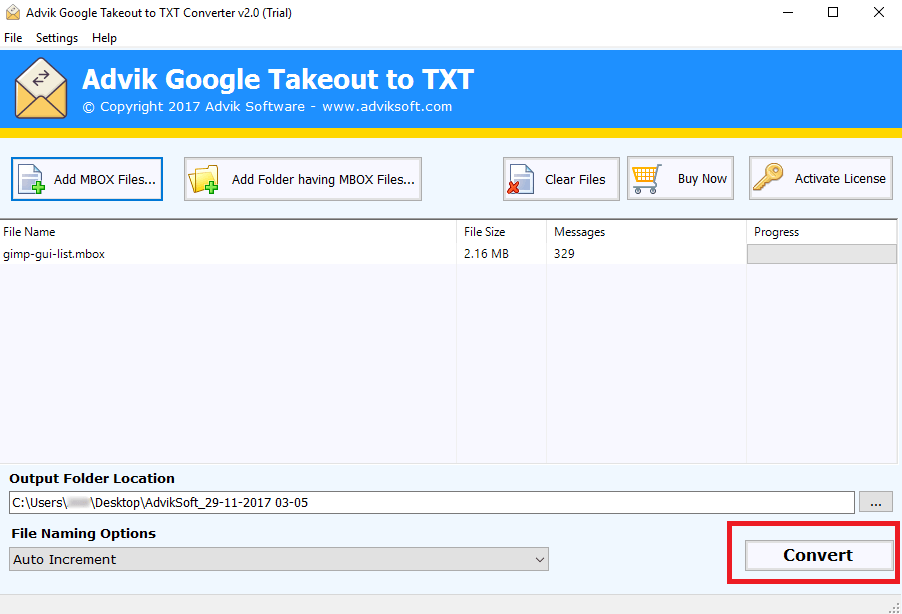The height and width of the screenshot is (614, 902).
Task: Click the app icon in the title bar
Action: [13, 13]
